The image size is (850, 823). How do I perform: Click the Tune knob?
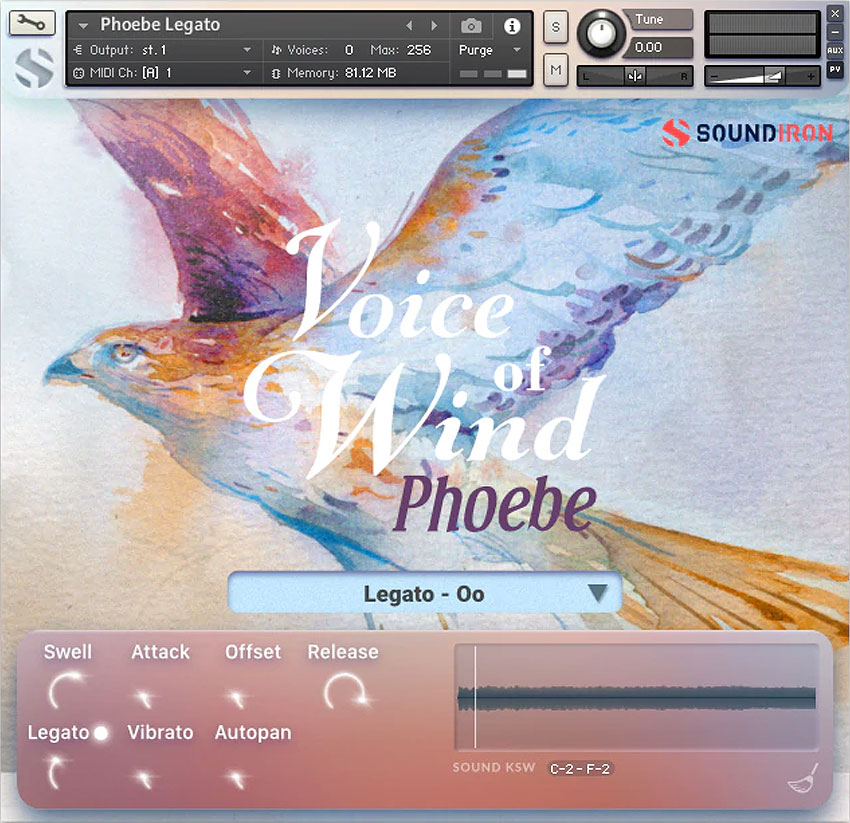click(601, 33)
